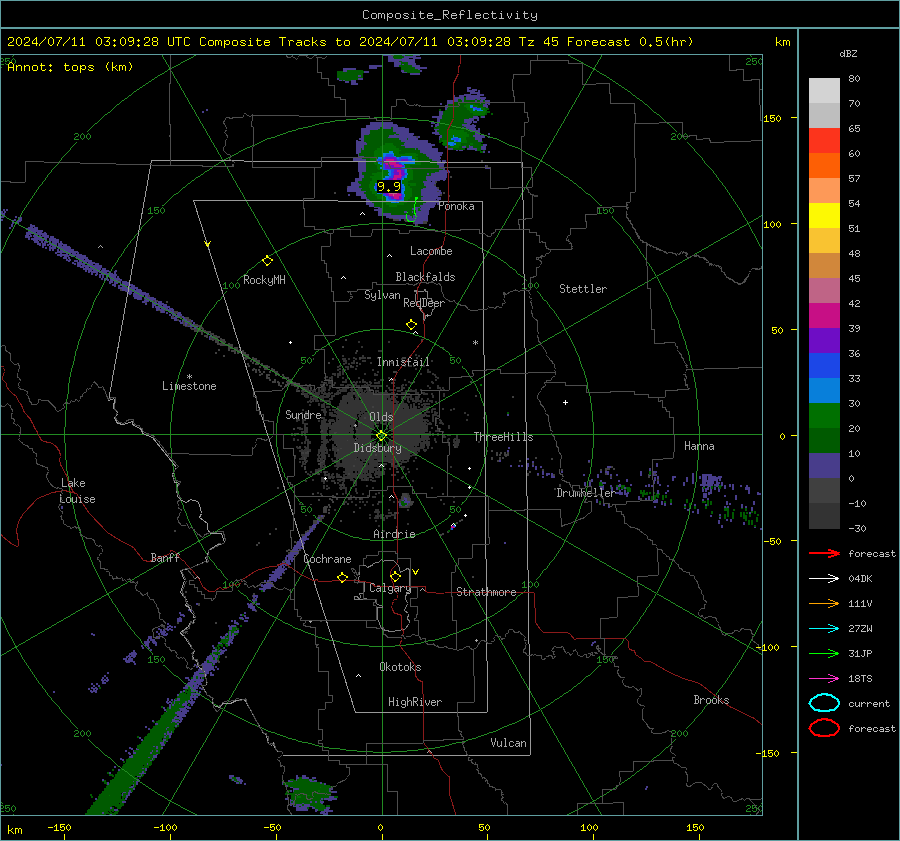
Task: Click the red forecast arrow legend icon
Action: [824, 553]
